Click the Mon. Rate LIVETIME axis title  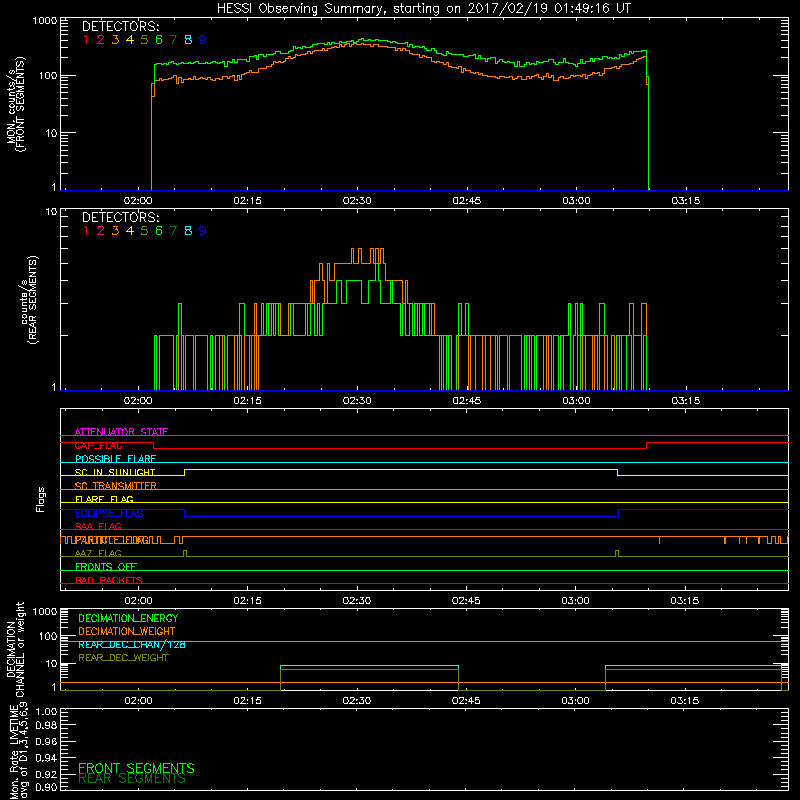tap(19, 750)
